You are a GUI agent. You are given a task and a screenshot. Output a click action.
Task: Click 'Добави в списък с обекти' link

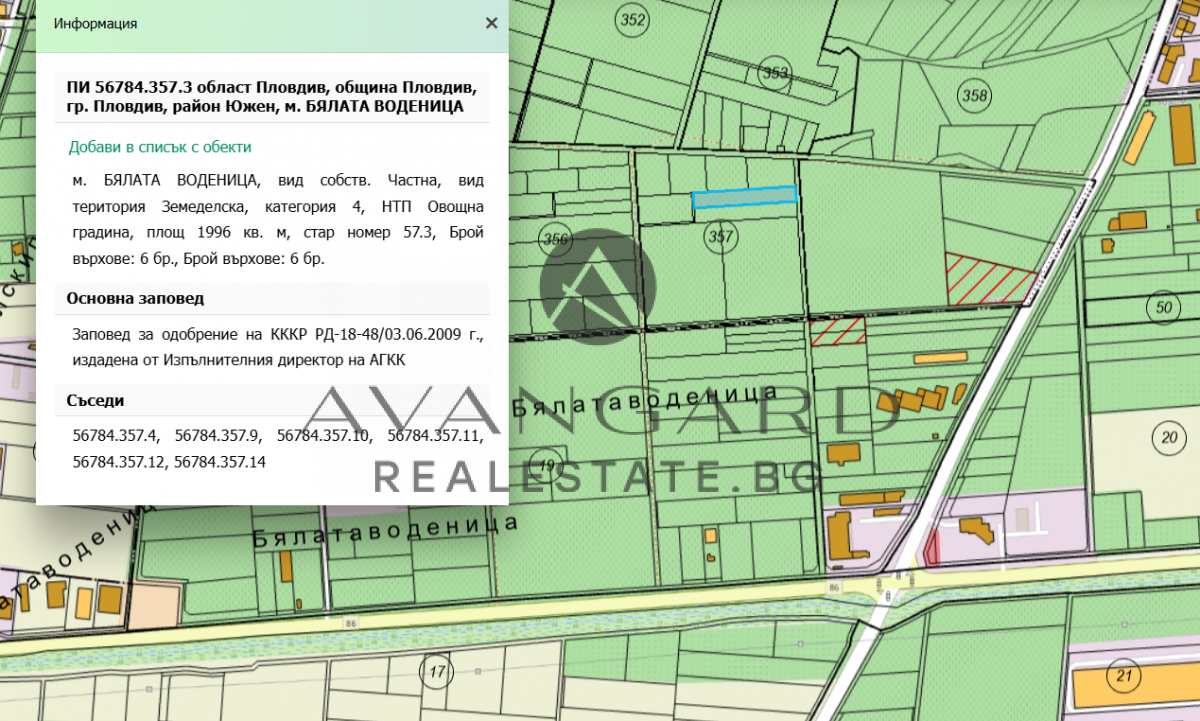point(160,147)
